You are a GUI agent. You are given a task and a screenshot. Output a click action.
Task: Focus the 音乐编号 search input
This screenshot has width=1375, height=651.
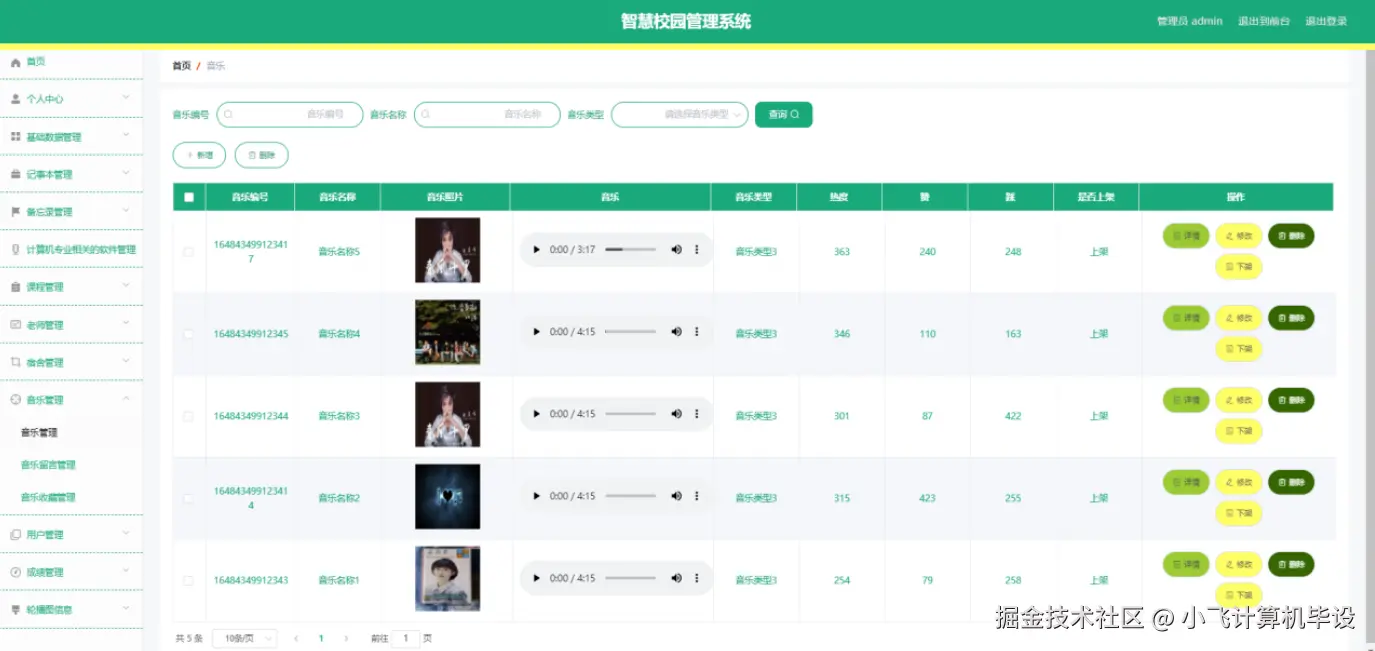[290, 115]
